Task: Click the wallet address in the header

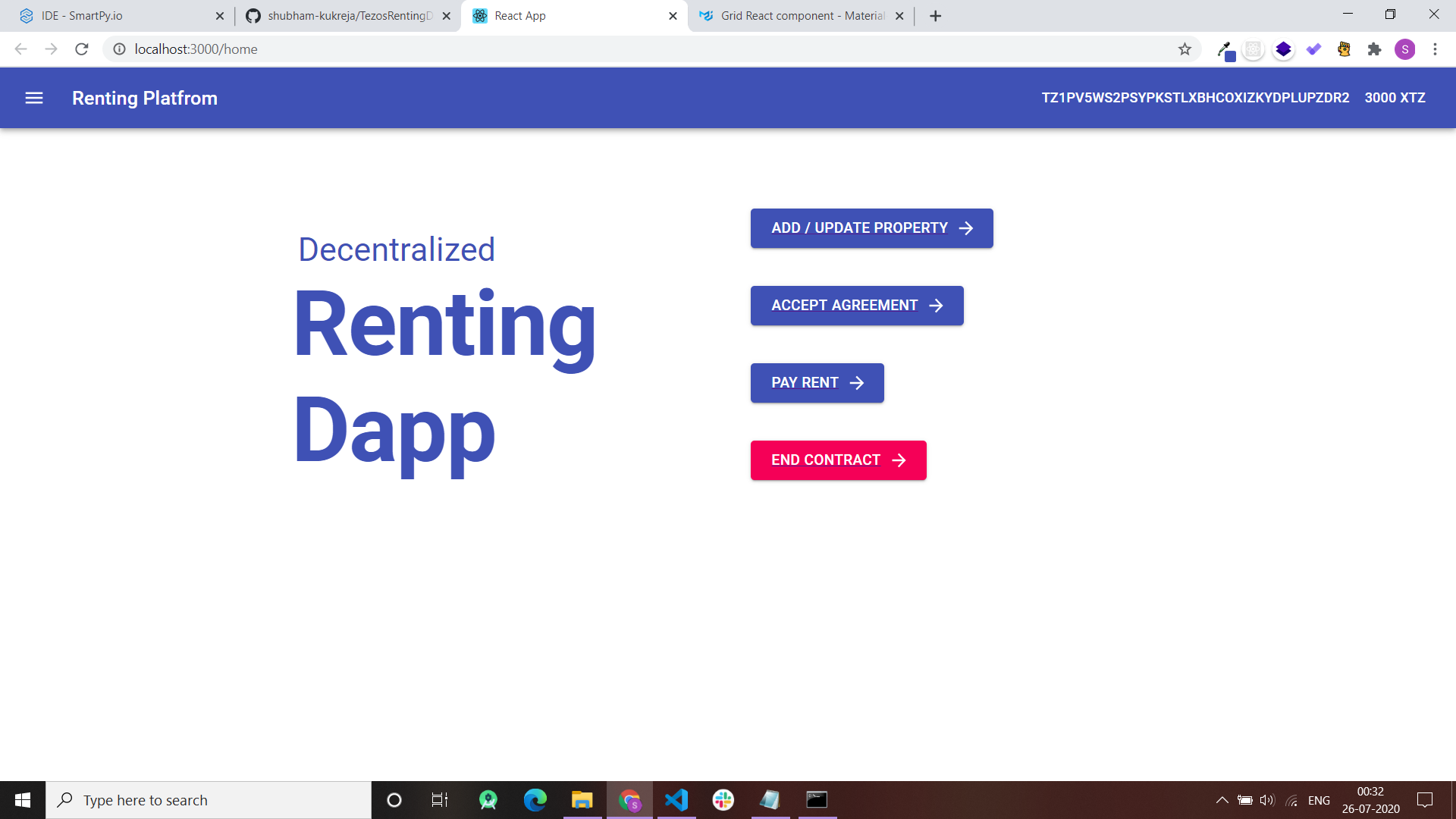Action: click(1195, 98)
